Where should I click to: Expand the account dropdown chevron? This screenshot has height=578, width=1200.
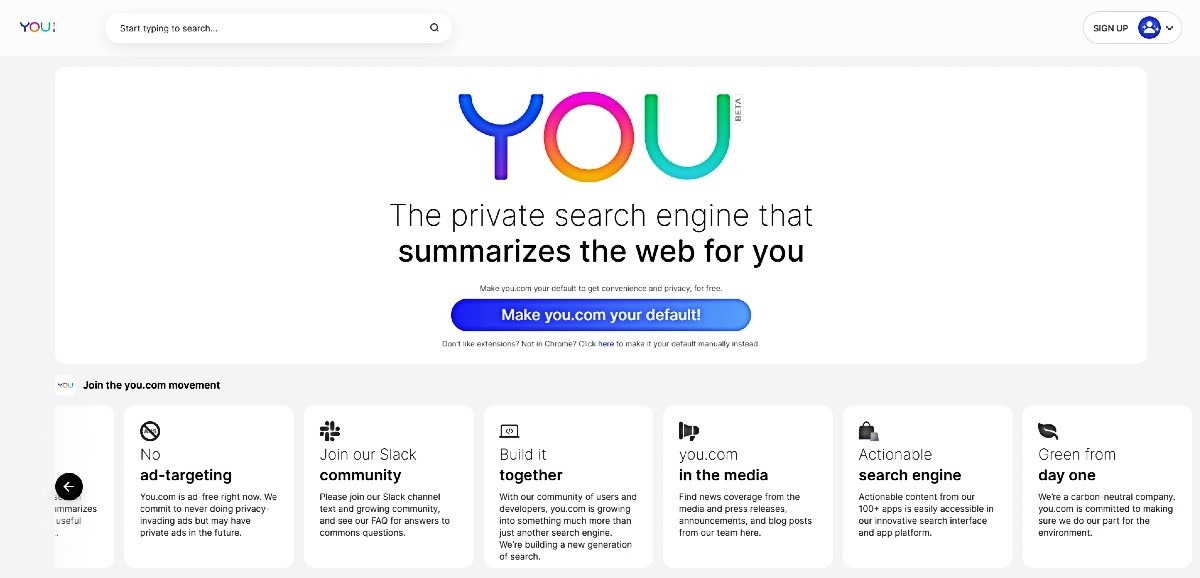(x=1170, y=28)
